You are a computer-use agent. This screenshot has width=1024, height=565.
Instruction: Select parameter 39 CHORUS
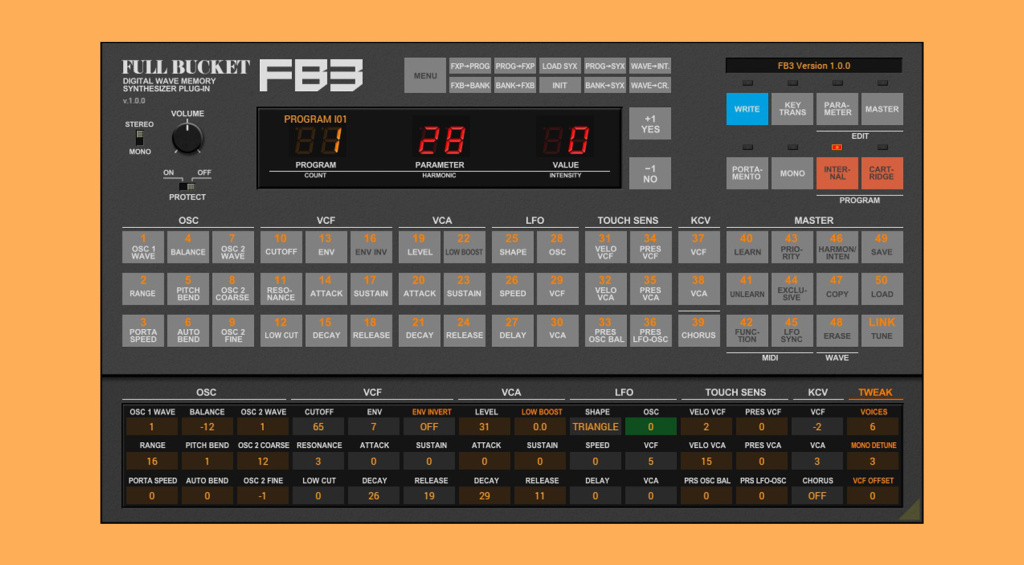click(699, 331)
